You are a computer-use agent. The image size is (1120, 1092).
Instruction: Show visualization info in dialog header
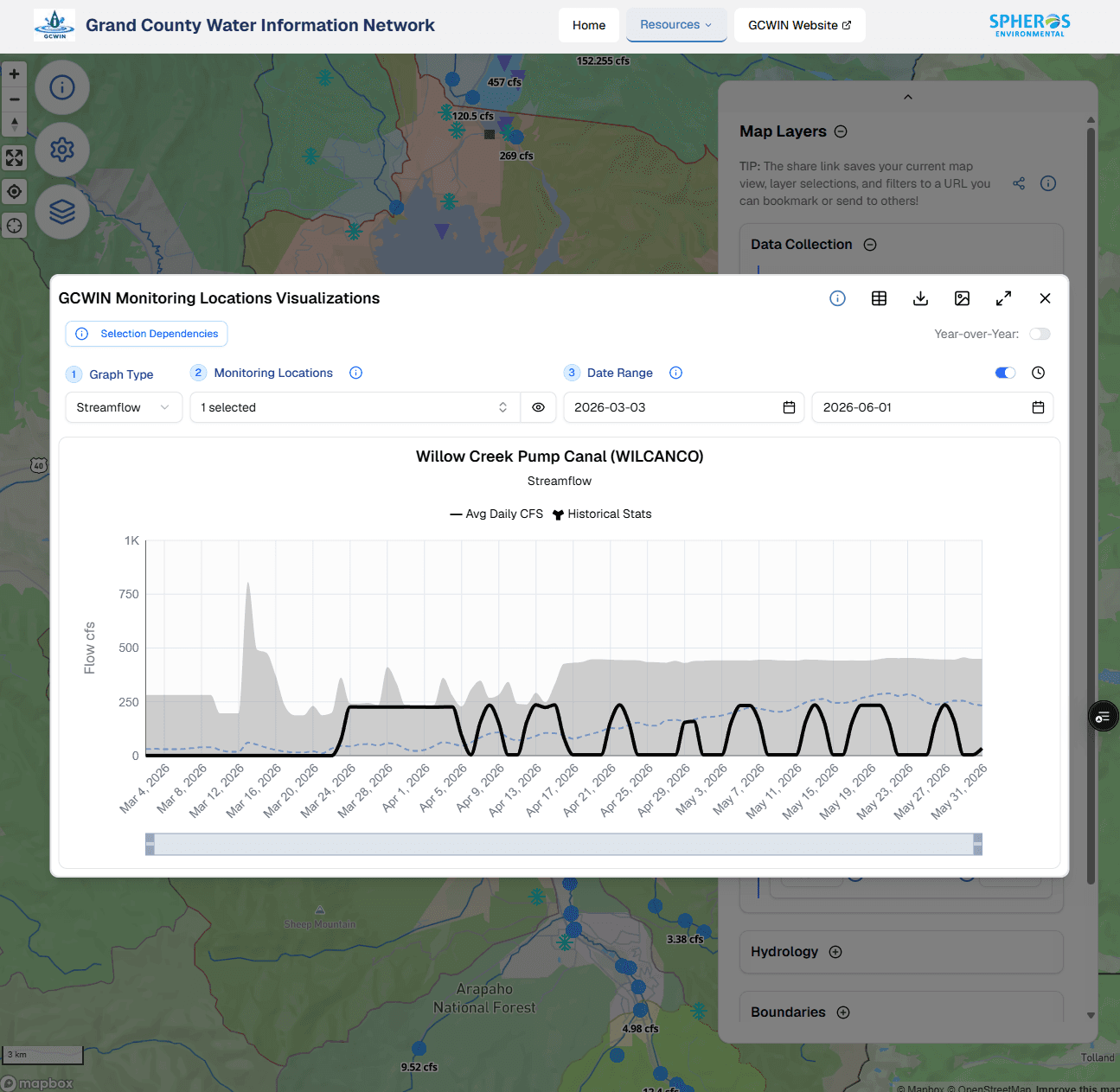(x=837, y=298)
